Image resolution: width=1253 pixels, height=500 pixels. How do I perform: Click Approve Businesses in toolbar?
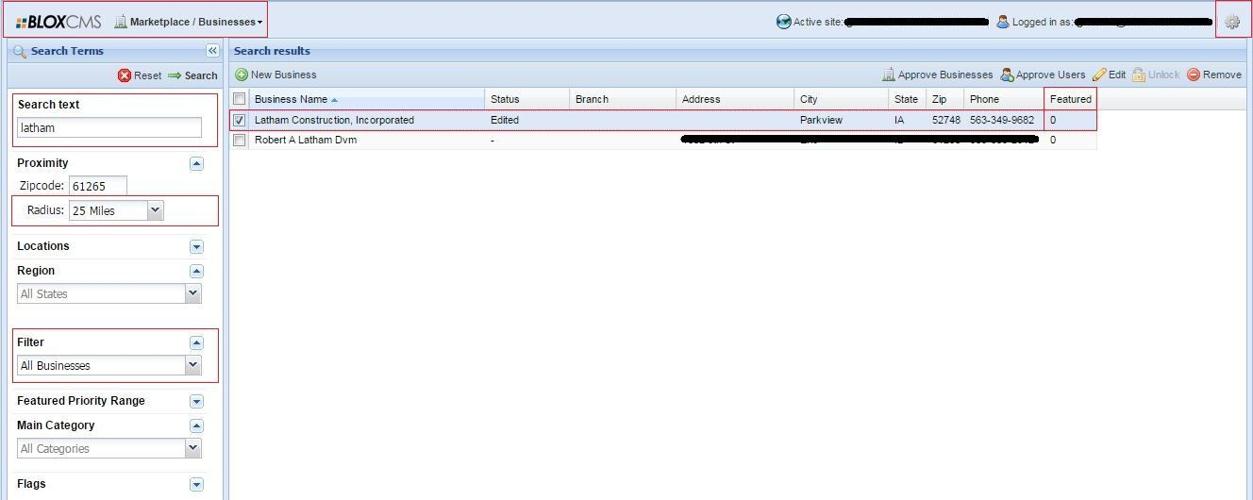click(937, 75)
